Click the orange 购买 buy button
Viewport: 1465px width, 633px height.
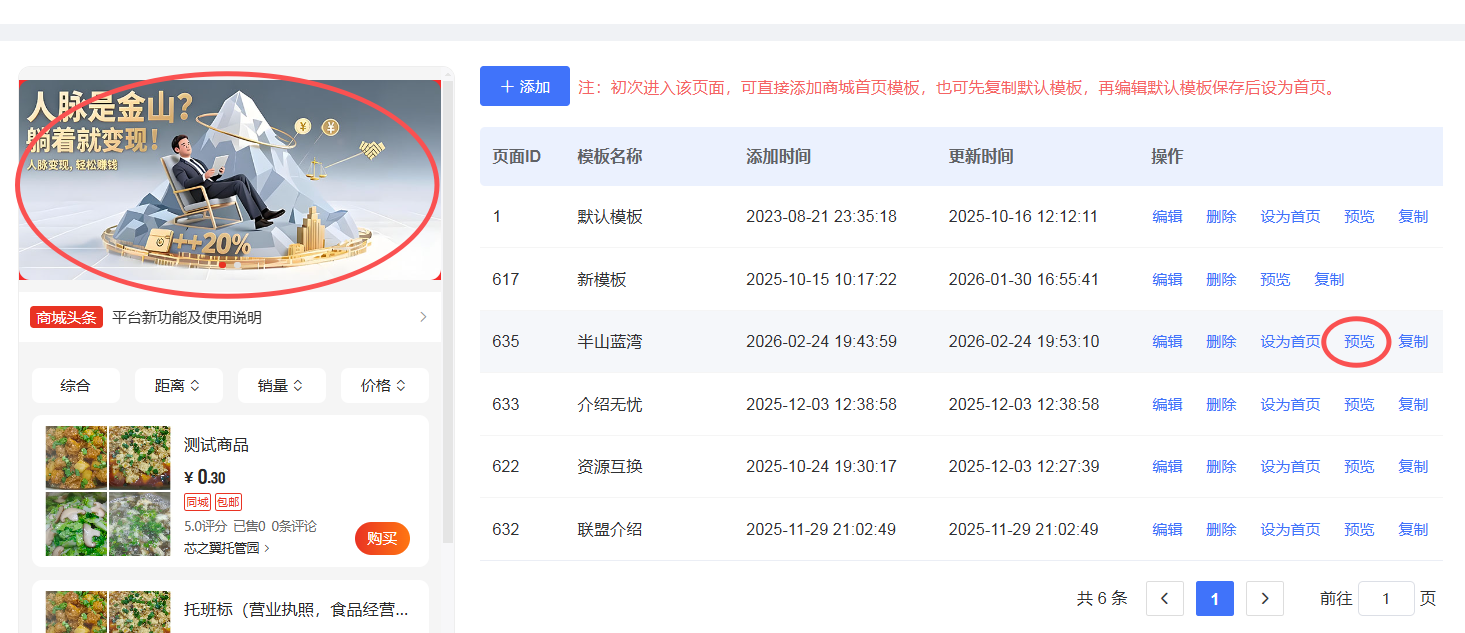coord(382,538)
